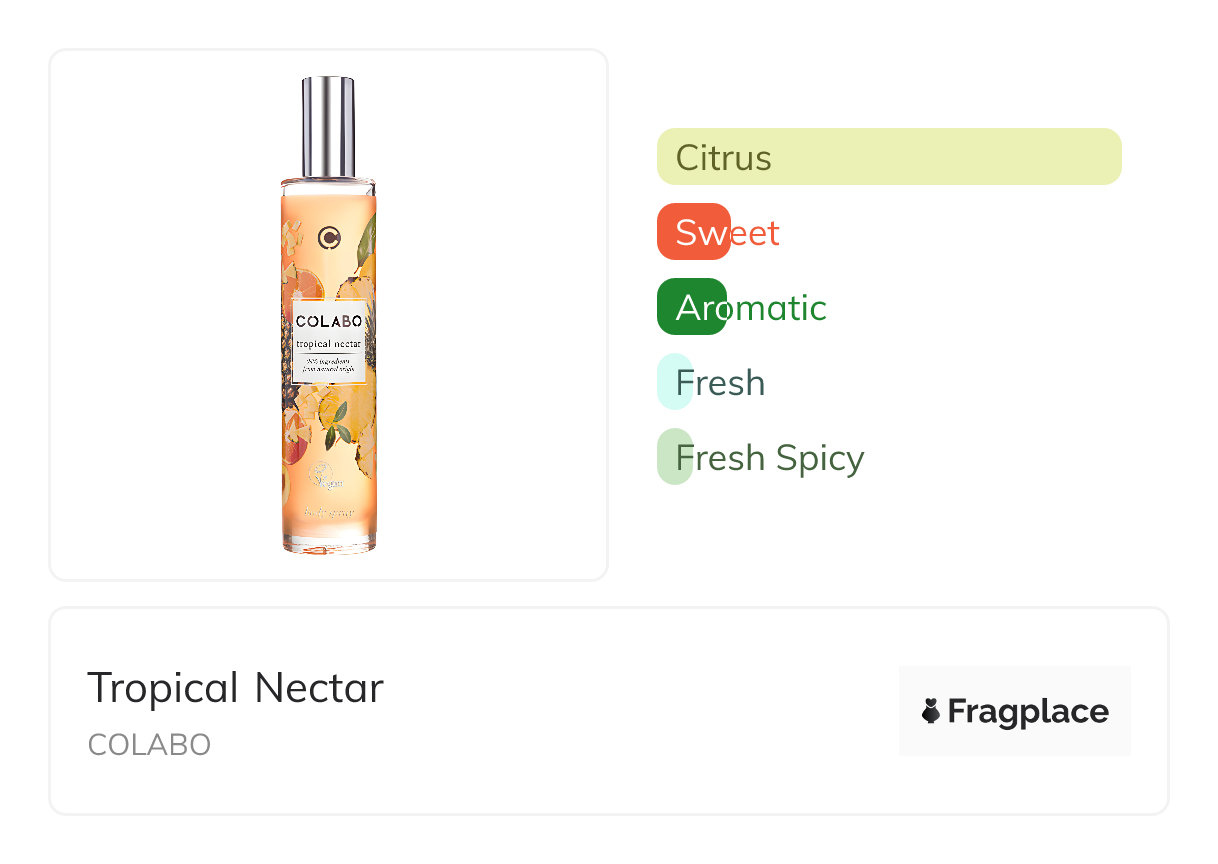Click the white COLABO label on bottle
Viewport: 1218px width, 864px height.
coord(329,341)
